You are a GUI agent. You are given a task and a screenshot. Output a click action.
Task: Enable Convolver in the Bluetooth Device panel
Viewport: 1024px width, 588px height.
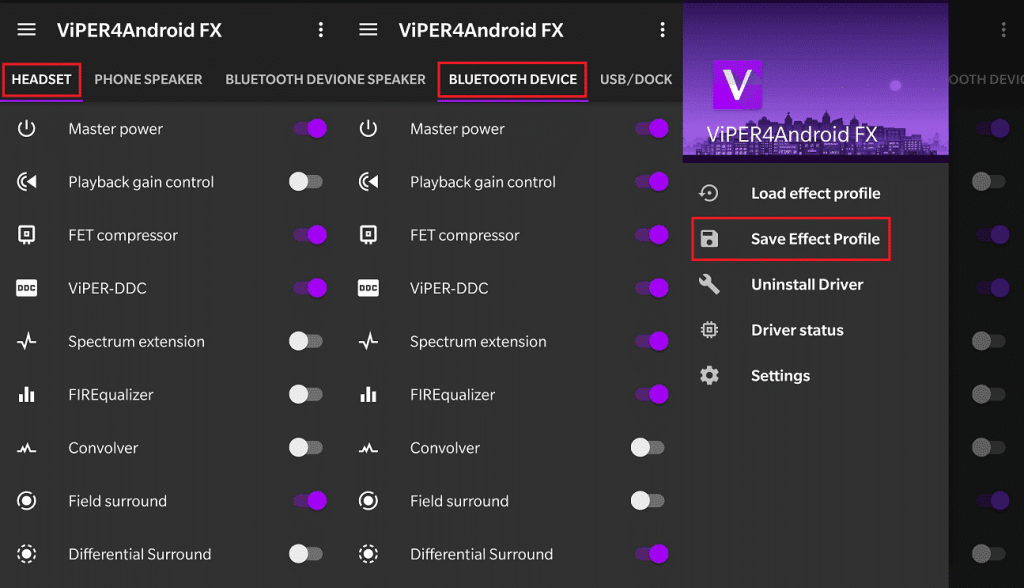tap(648, 448)
